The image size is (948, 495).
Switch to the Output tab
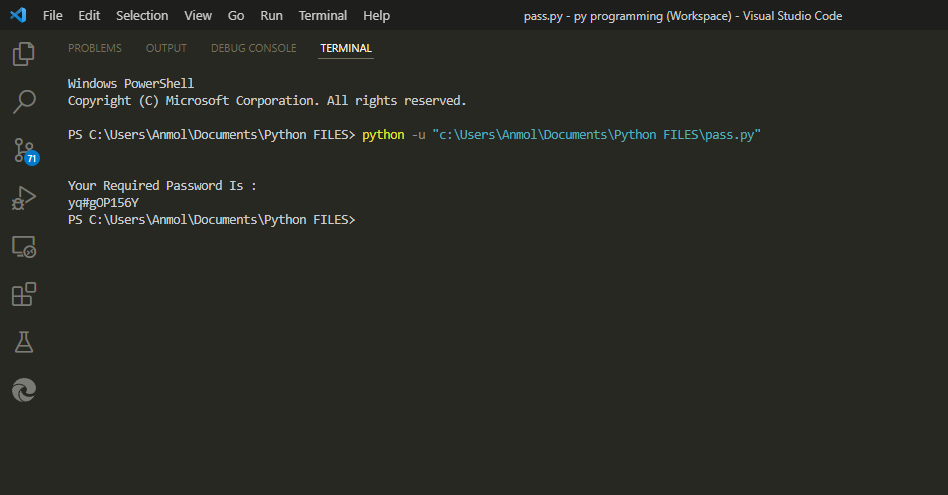166,48
